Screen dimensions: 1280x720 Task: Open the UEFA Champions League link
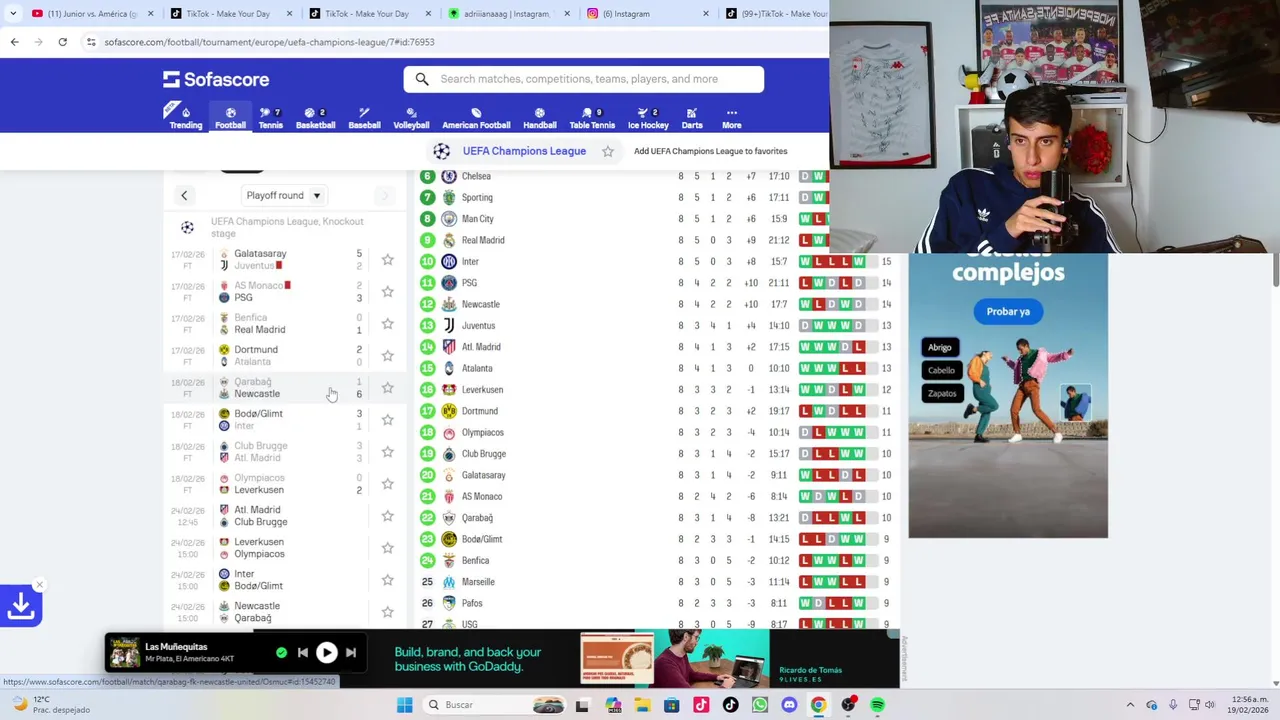click(524, 151)
